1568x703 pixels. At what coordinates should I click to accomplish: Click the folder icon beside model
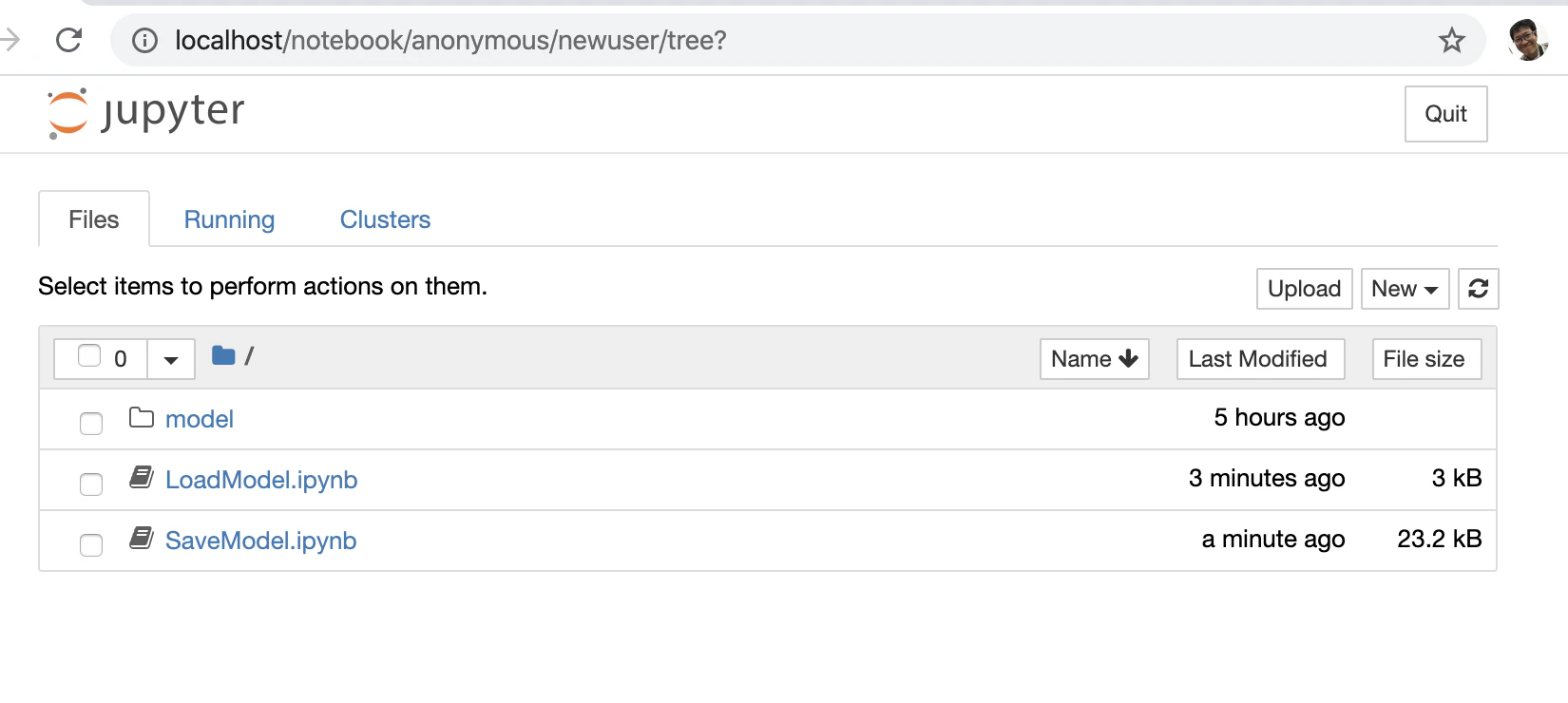point(142,417)
